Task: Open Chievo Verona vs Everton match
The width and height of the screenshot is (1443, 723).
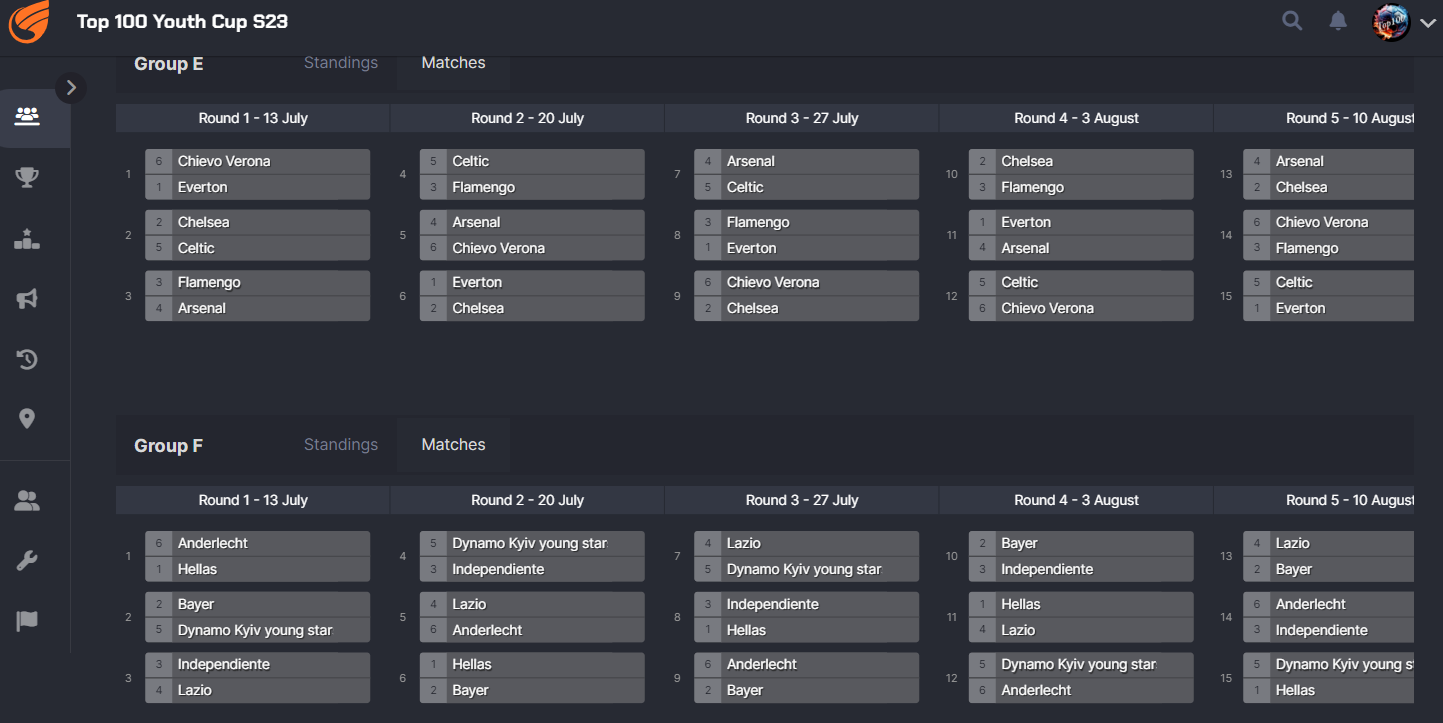Action: [x=257, y=174]
